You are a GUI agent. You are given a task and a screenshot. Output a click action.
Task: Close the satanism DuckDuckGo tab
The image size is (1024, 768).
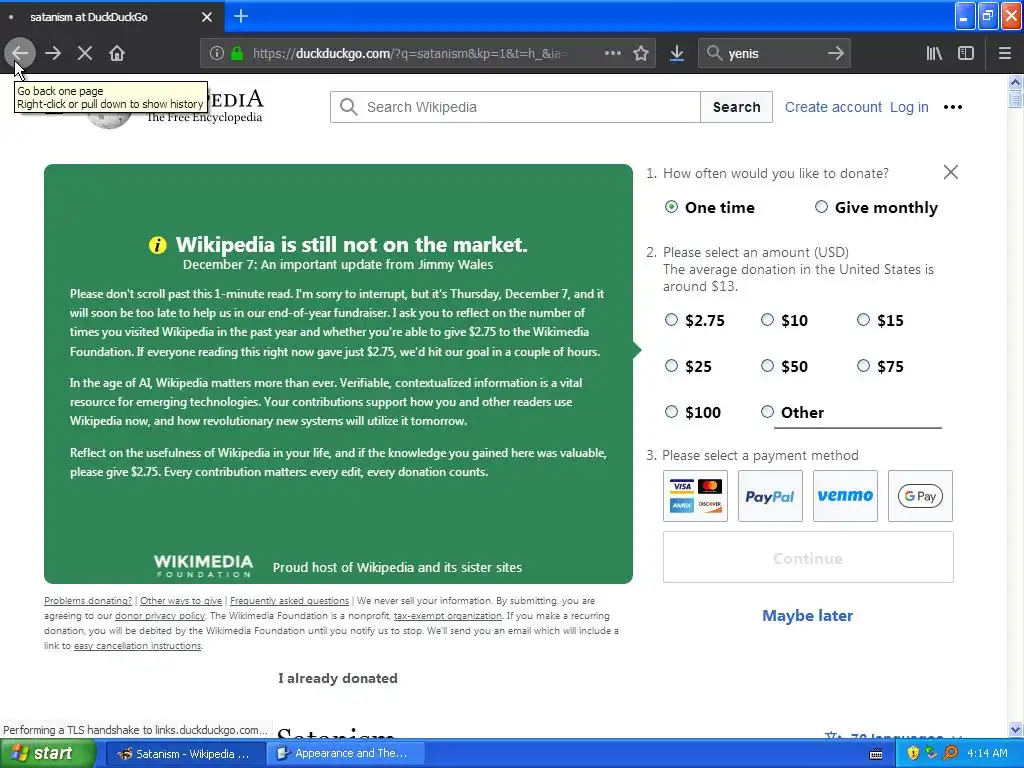[x=206, y=17]
